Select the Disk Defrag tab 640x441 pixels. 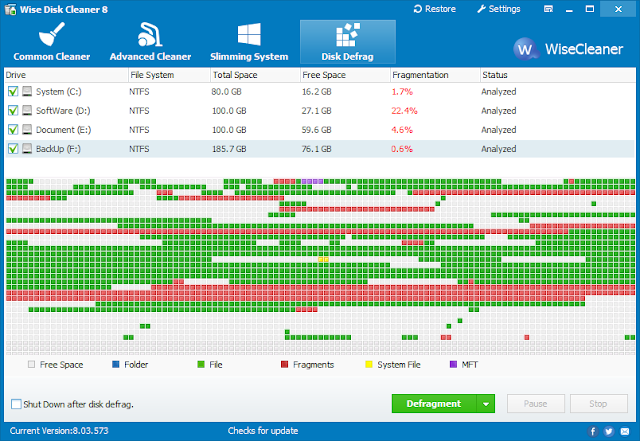pos(347,42)
